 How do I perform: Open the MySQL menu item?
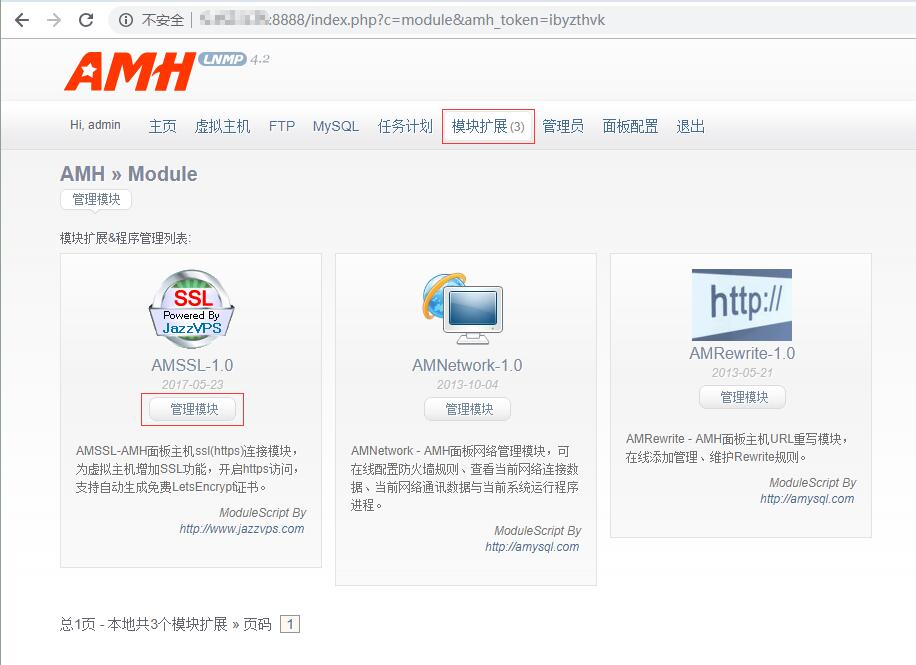click(x=335, y=126)
